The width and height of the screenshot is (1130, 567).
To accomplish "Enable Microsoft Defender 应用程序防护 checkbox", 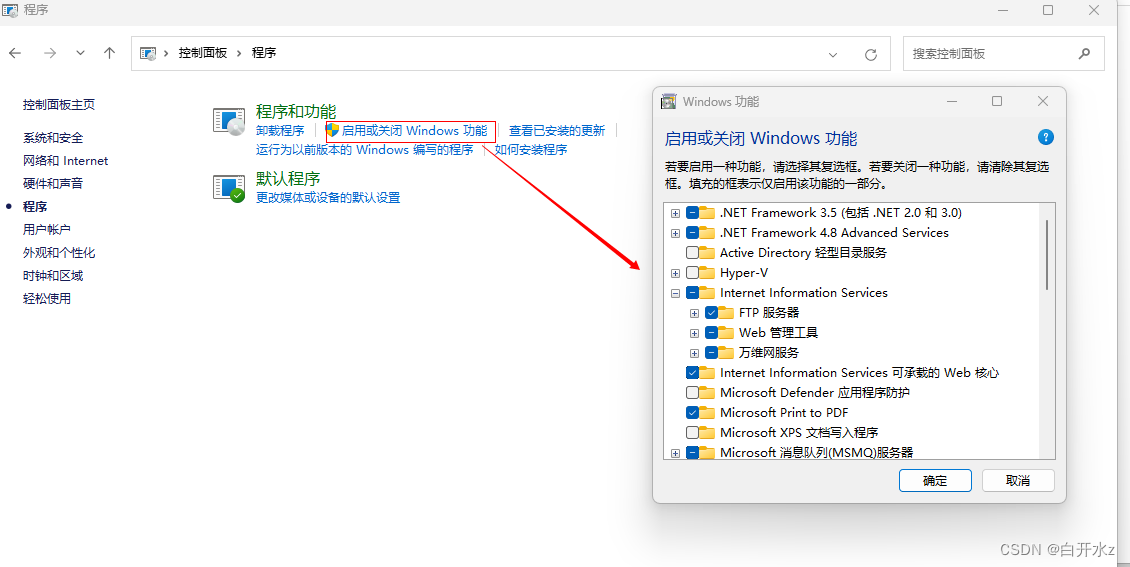I will point(692,393).
